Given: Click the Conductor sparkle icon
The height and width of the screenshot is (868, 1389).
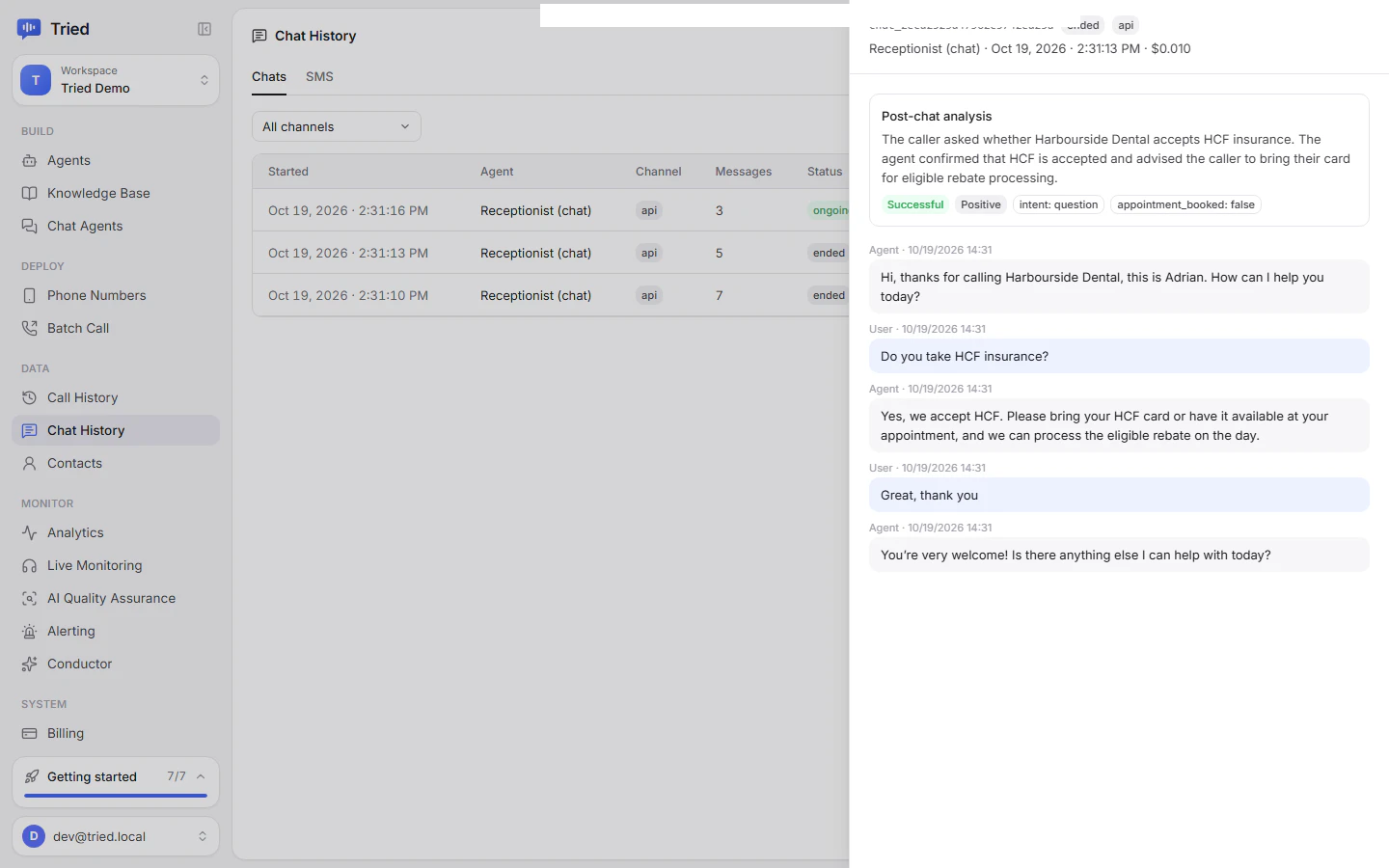Looking at the screenshot, I should pyautogui.click(x=30, y=664).
